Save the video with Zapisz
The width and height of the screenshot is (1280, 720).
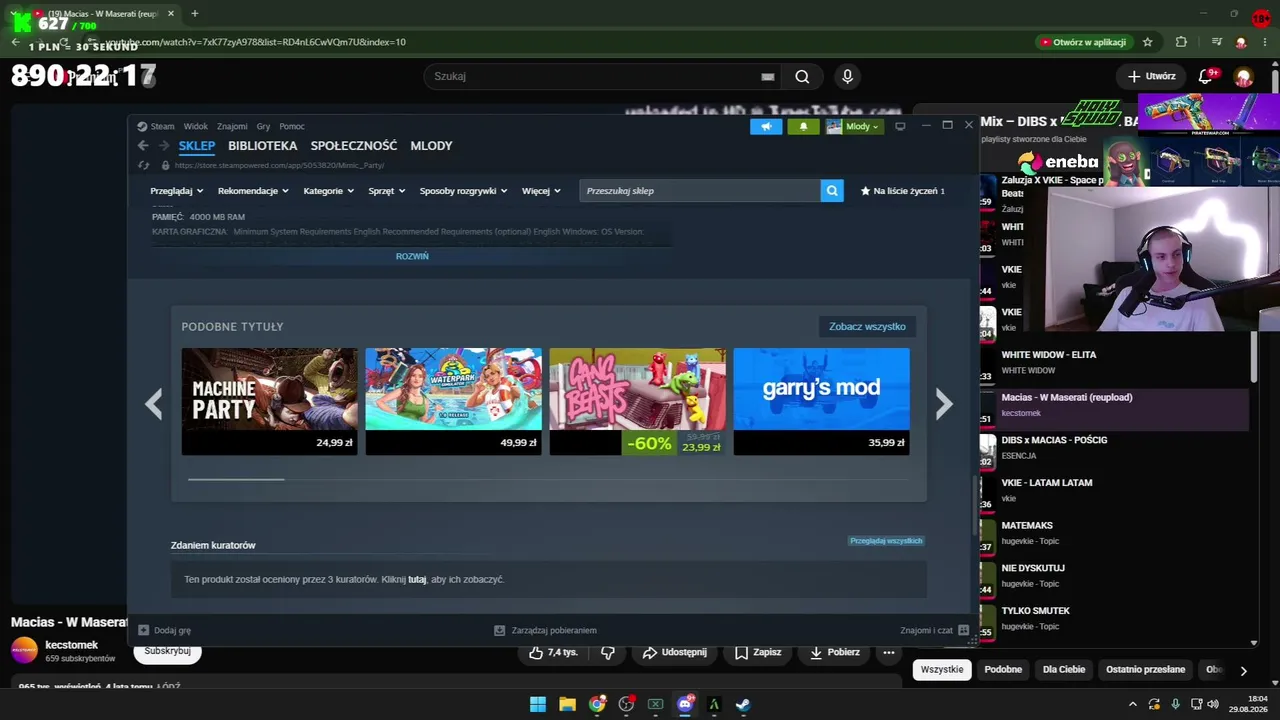point(758,652)
